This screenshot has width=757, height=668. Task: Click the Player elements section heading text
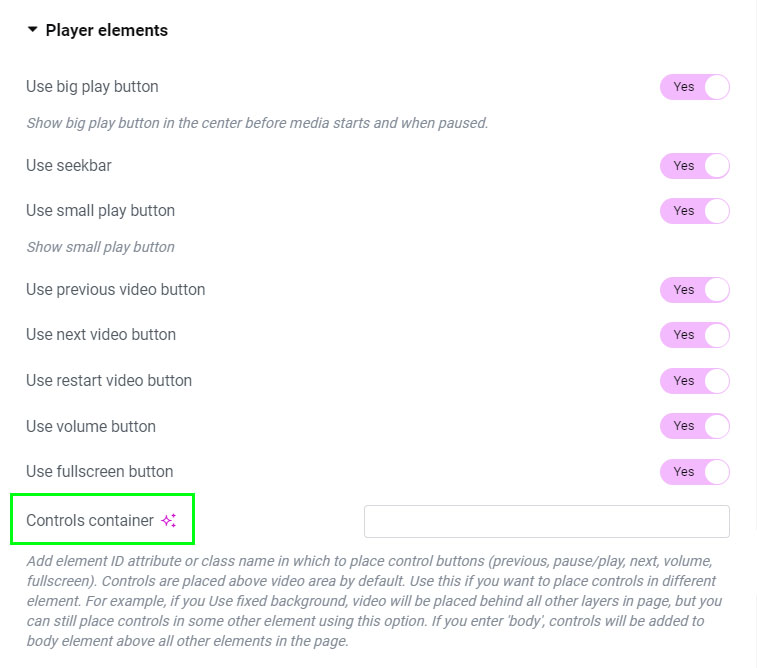(107, 30)
